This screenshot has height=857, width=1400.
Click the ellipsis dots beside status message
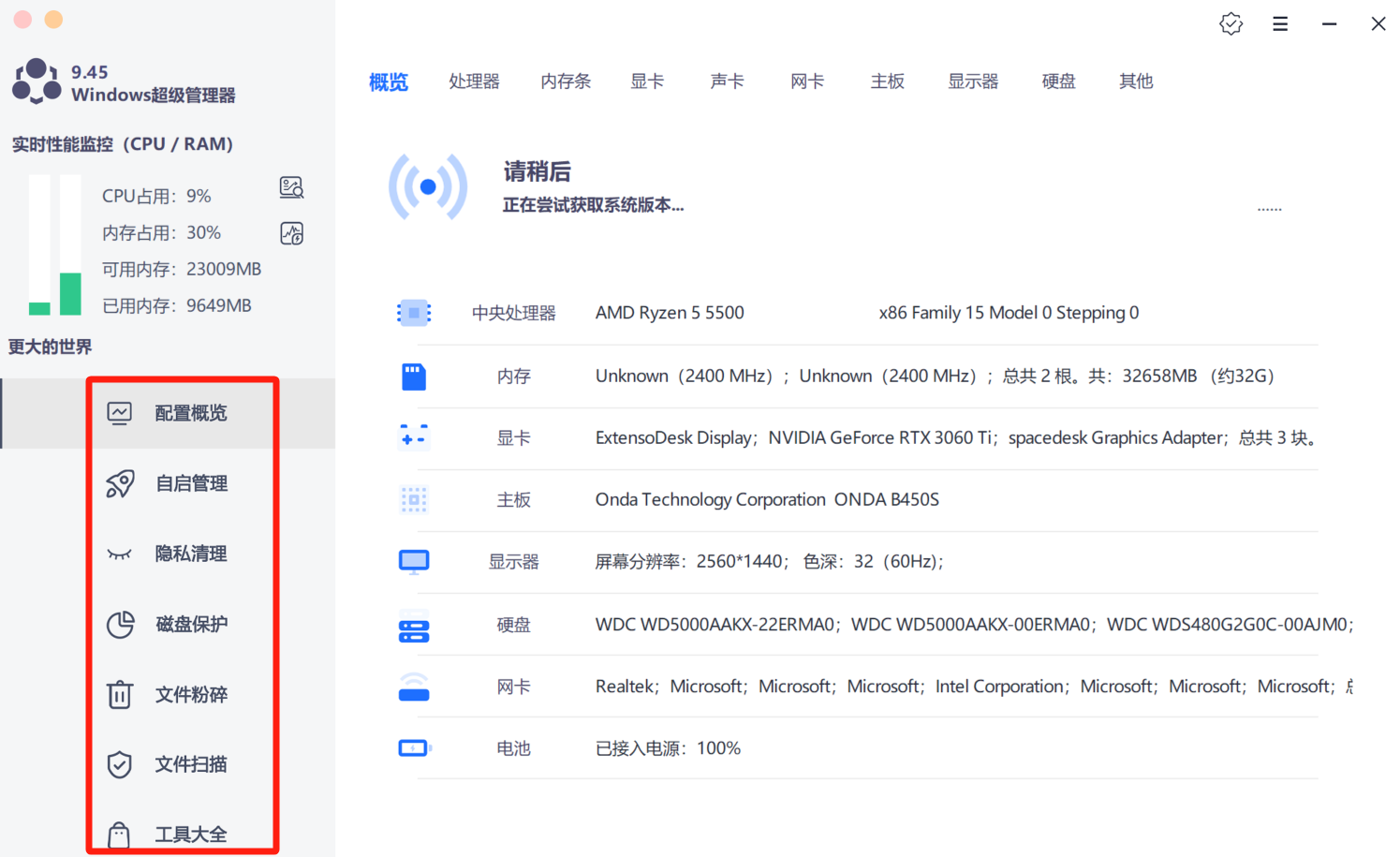point(1269,209)
